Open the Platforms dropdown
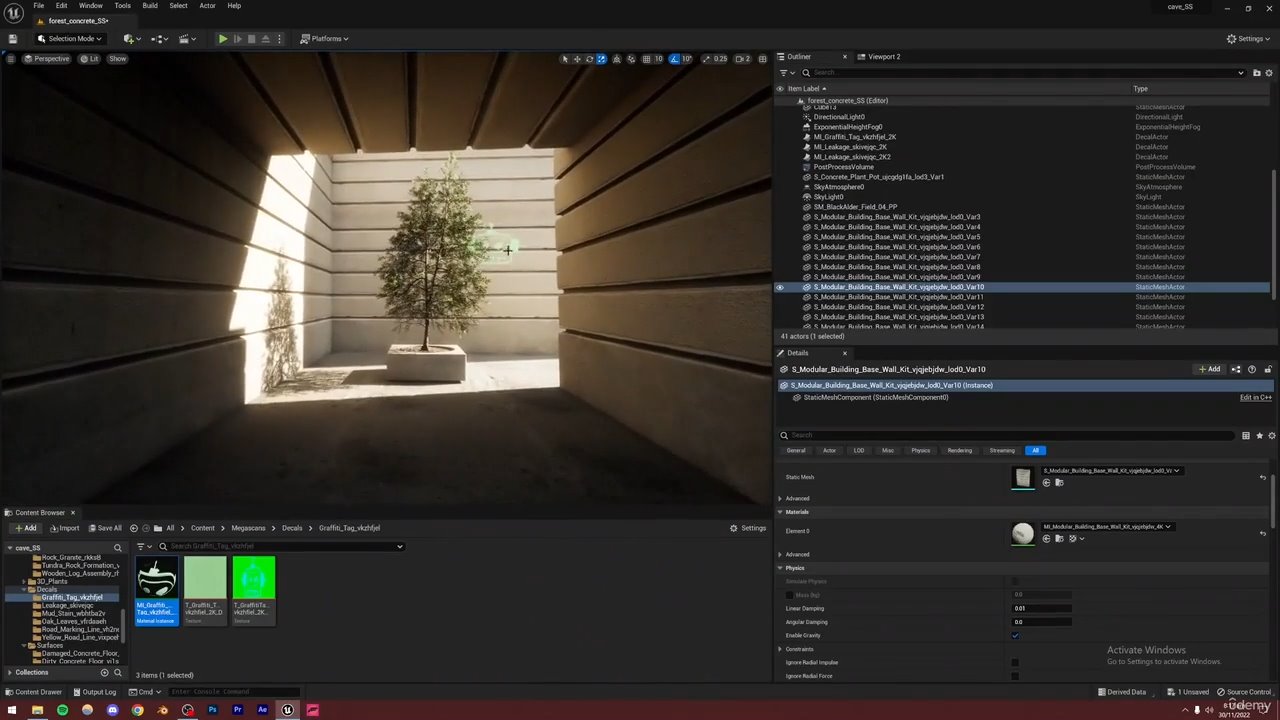Image resolution: width=1280 pixels, height=720 pixels. coord(324,39)
